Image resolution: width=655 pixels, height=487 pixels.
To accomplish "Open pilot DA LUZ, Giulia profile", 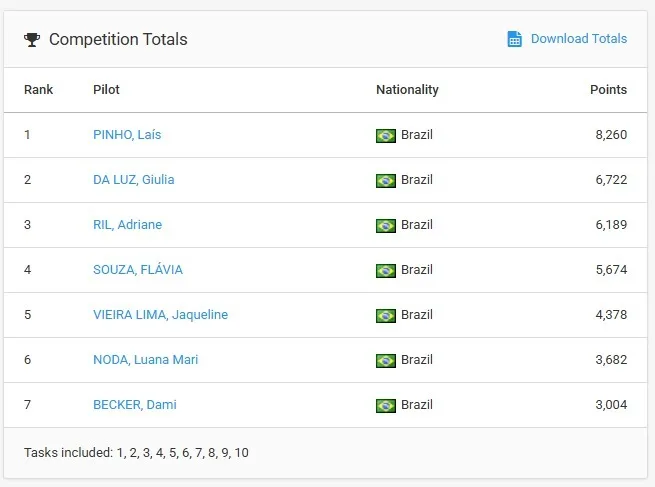I will (x=133, y=180).
